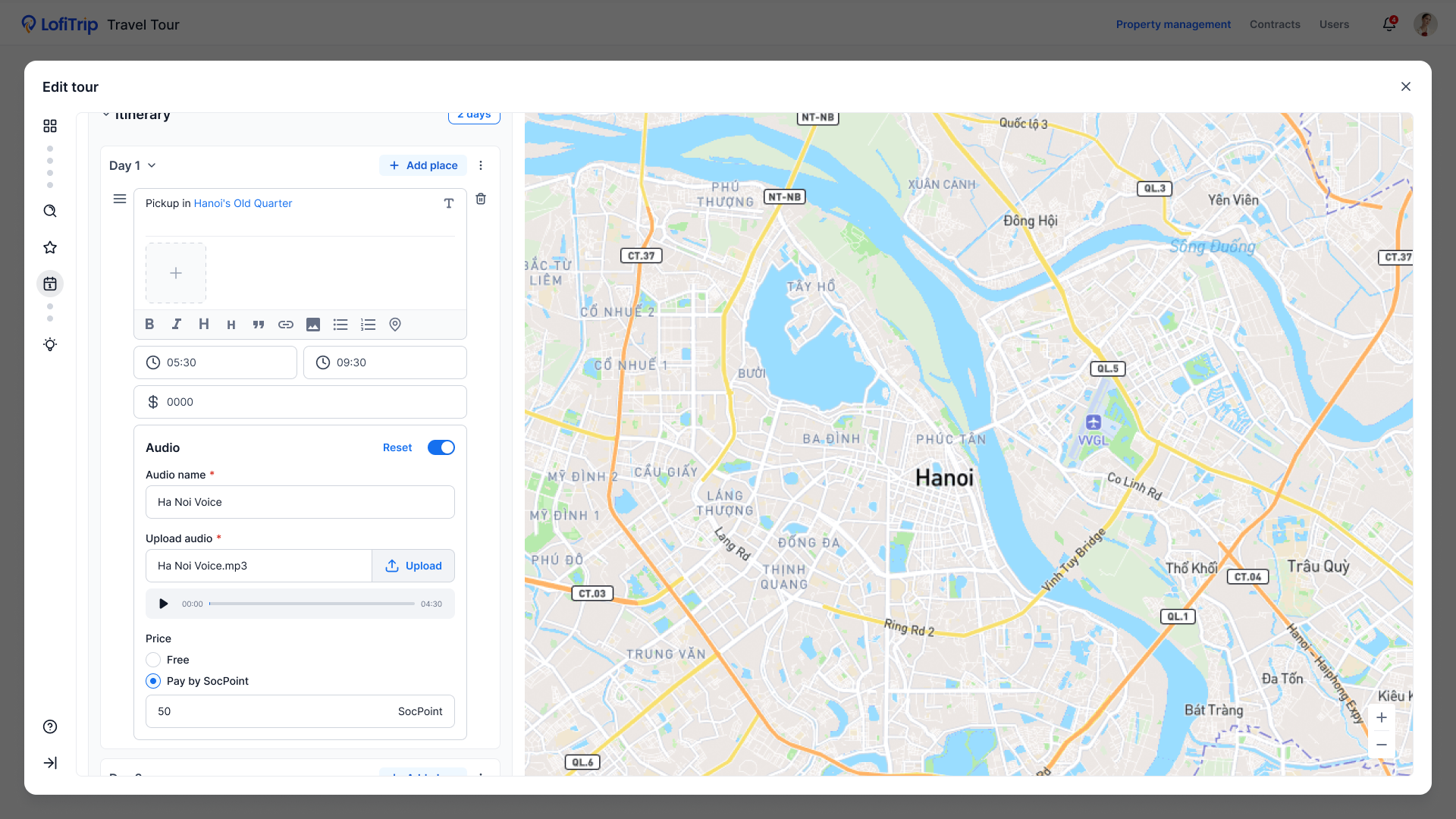Edit the 09:30 end time field
1456x819 pixels.
point(385,362)
